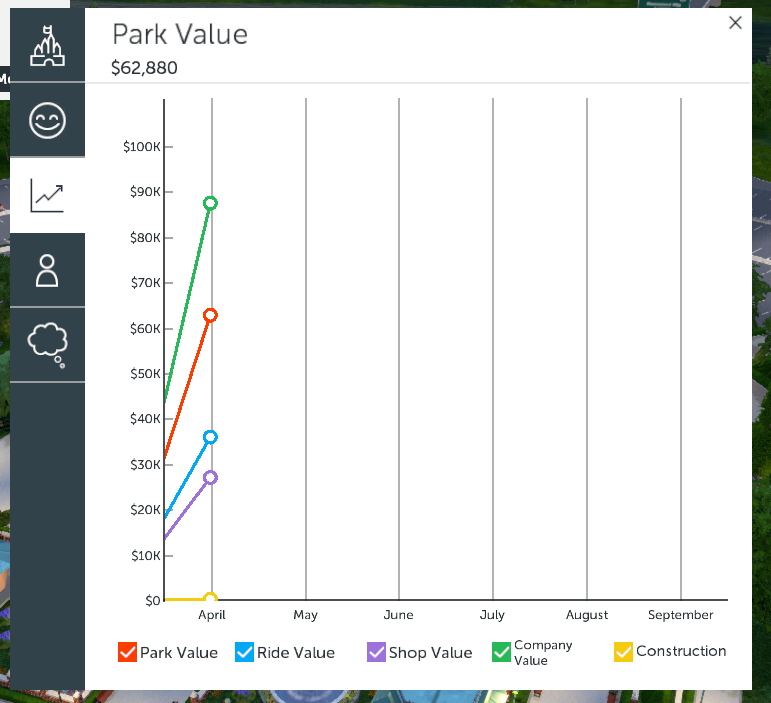Viewport: 771px width, 703px height.
Task: Open the park overview castle icon
Action: [x=47, y=47]
